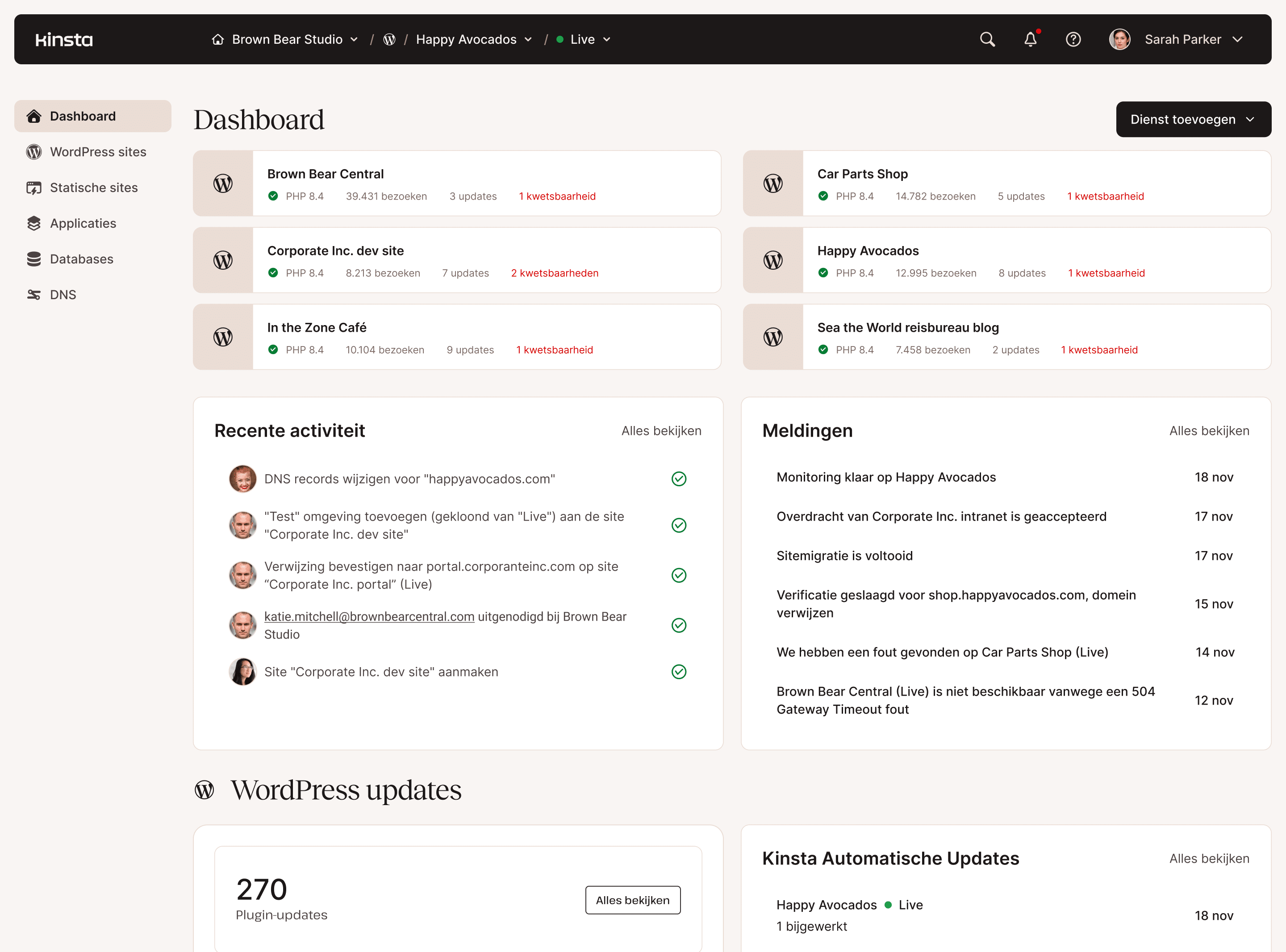Viewport: 1286px width, 952px height.
Task: Open the Live environment dropdown
Action: point(583,39)
